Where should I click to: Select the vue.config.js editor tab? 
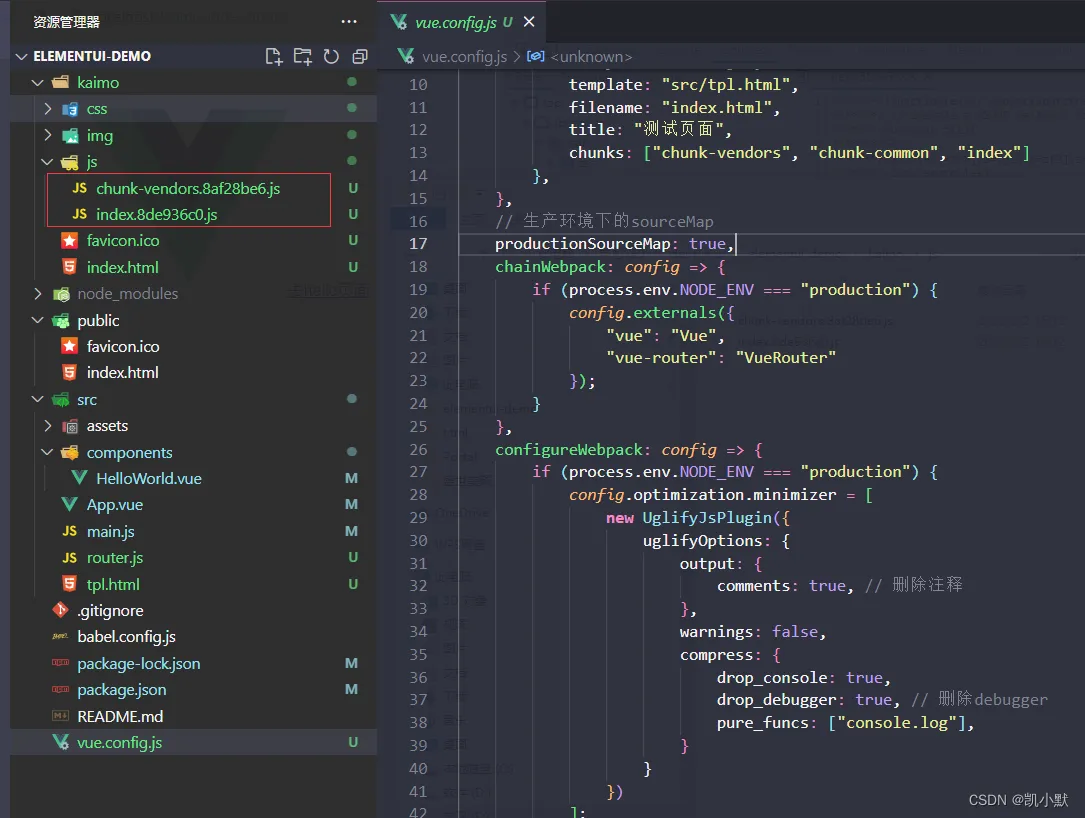click(x=455, y=22)
